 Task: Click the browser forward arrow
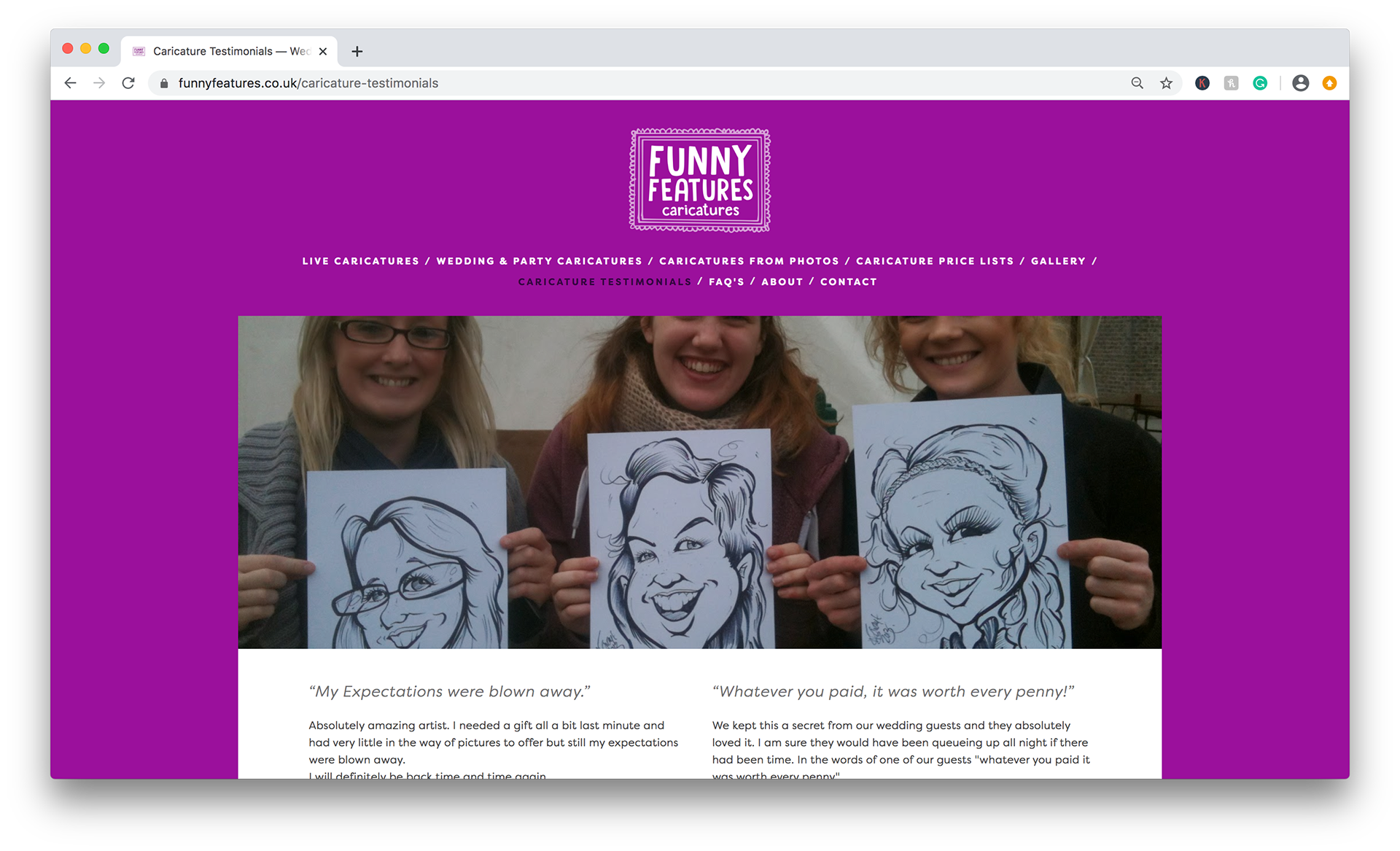99,83
